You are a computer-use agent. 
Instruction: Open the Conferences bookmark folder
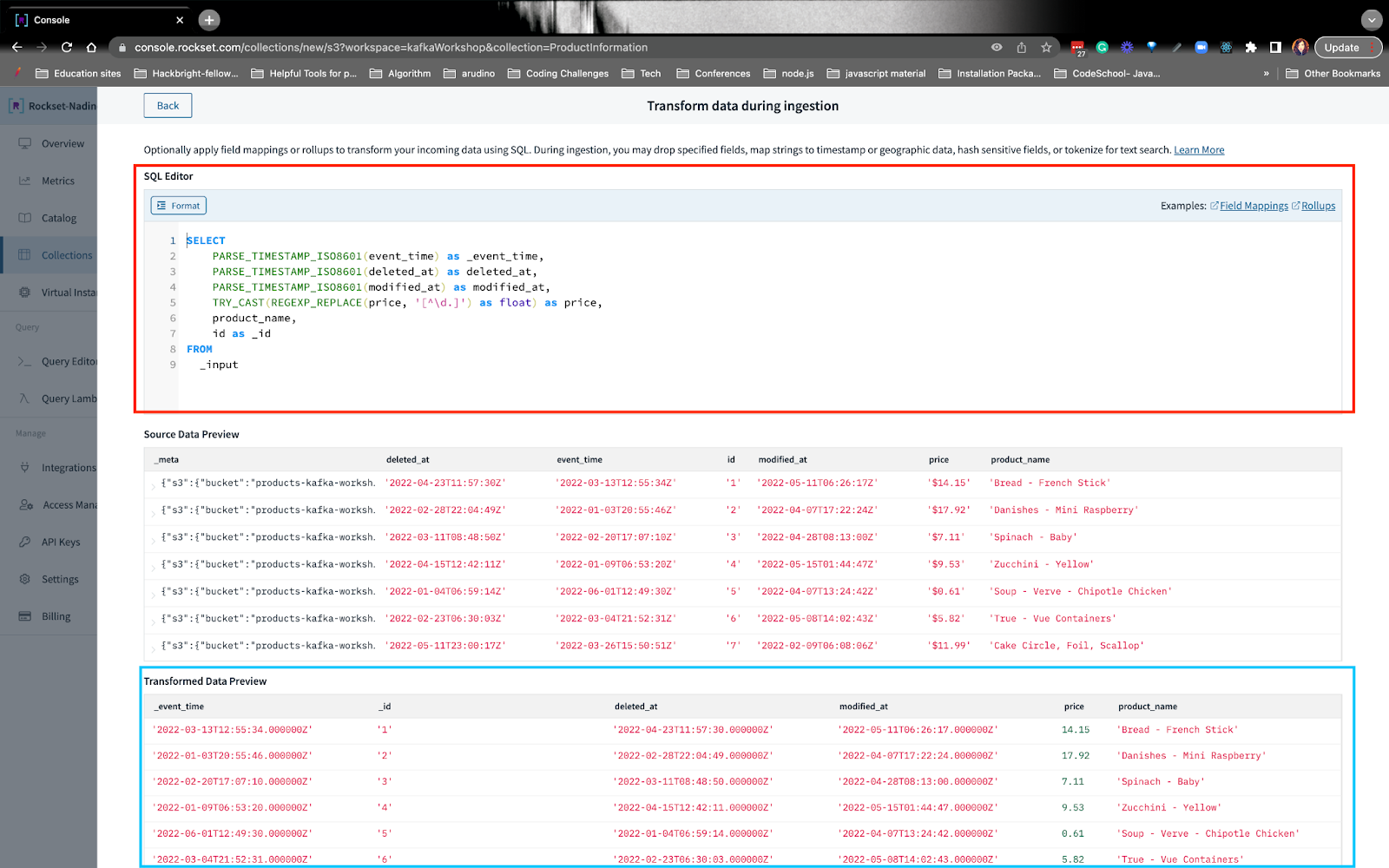(714, 74)
